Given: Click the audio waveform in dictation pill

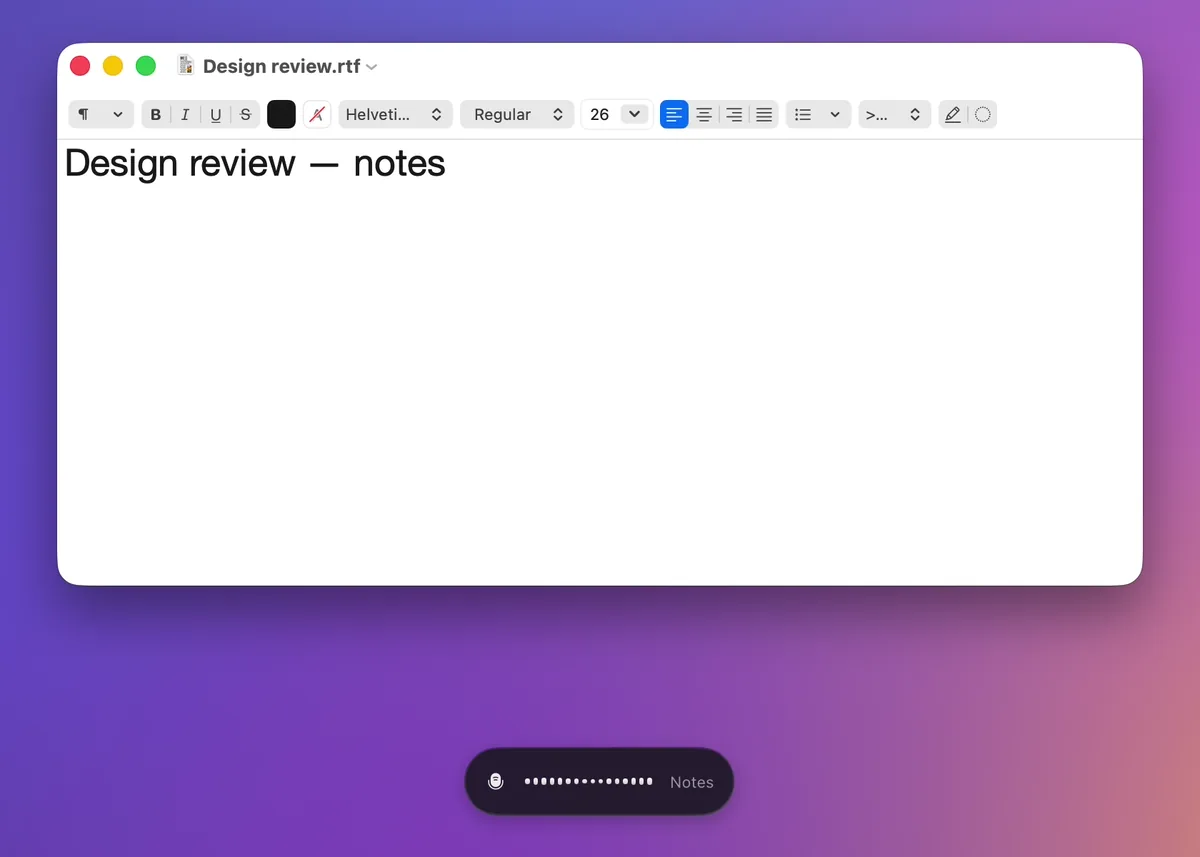Looking at the screenshot, I should click(589, 782).
